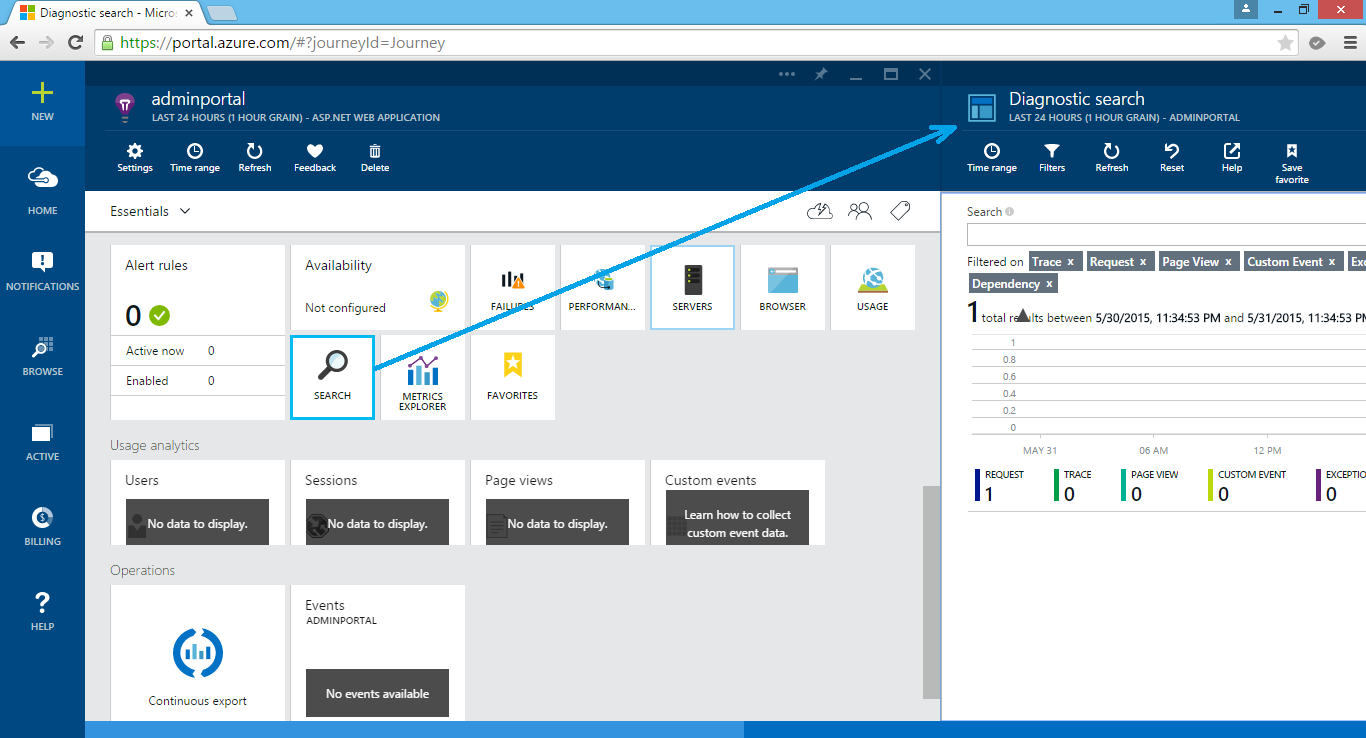
Task: Remove the Trace filter tag
Action: click(x=1070, y=262)
